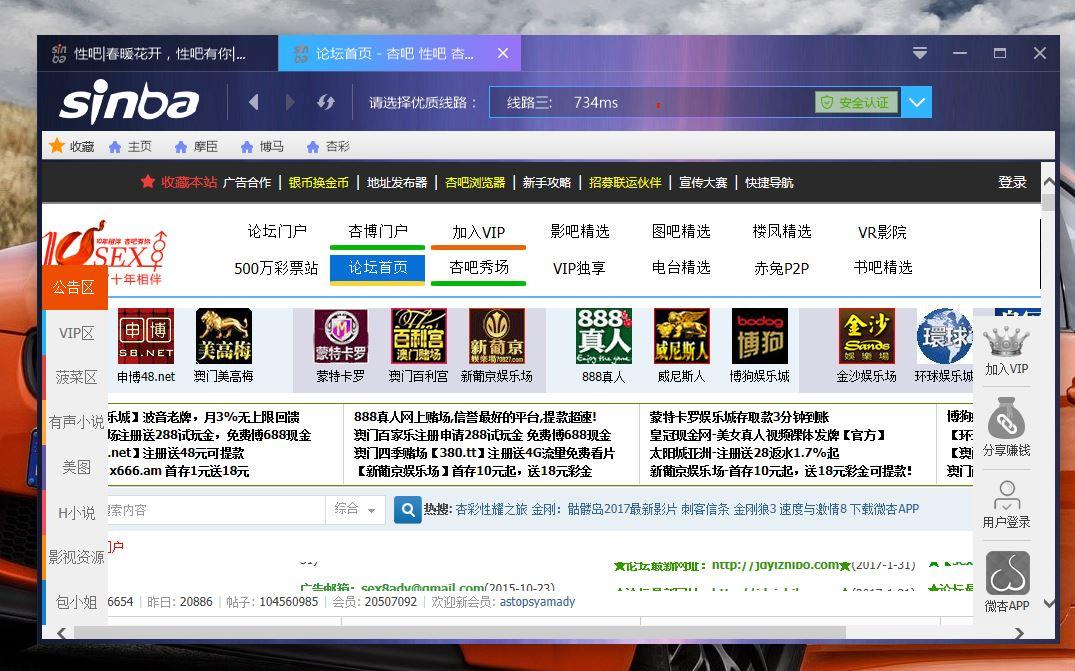Open the 加入VIP nav item

tap(479, 232)
